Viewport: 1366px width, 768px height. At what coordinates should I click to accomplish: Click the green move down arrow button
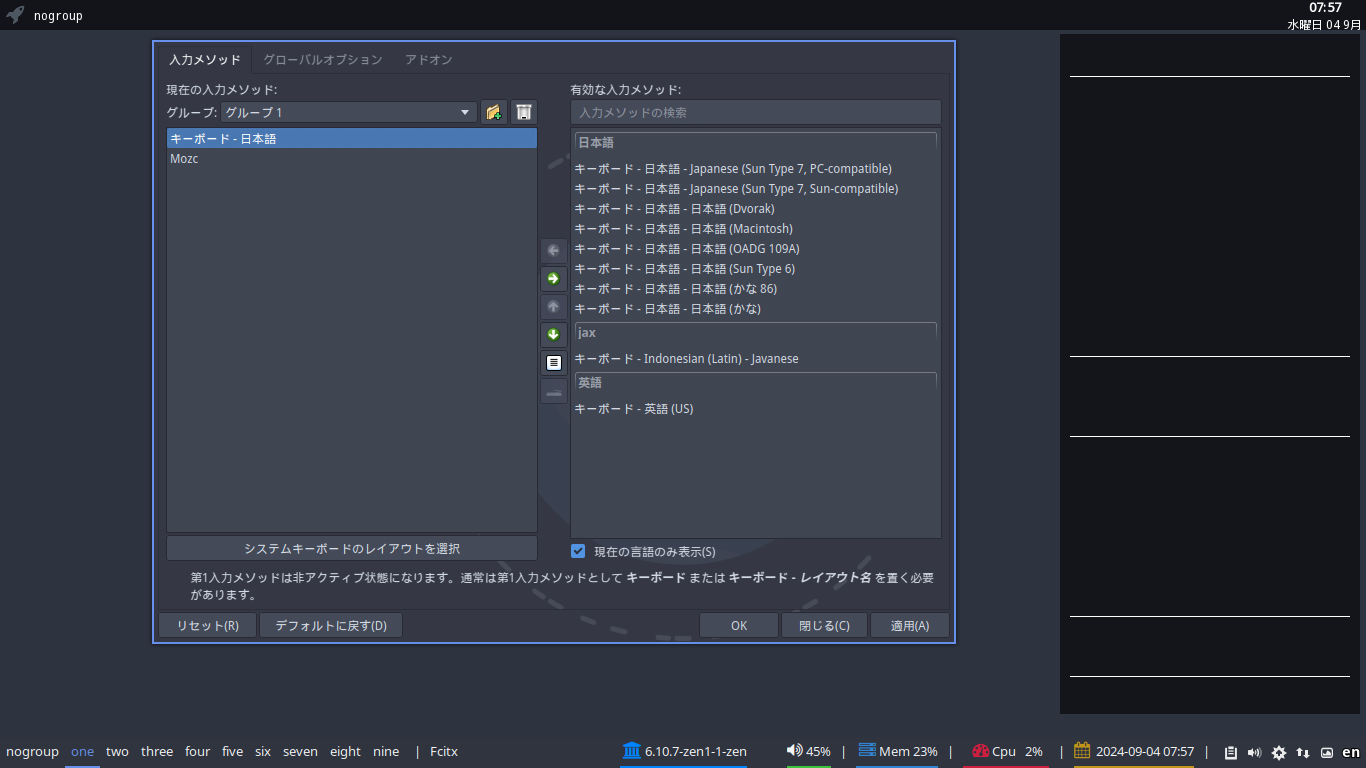[x=554, y=334]
